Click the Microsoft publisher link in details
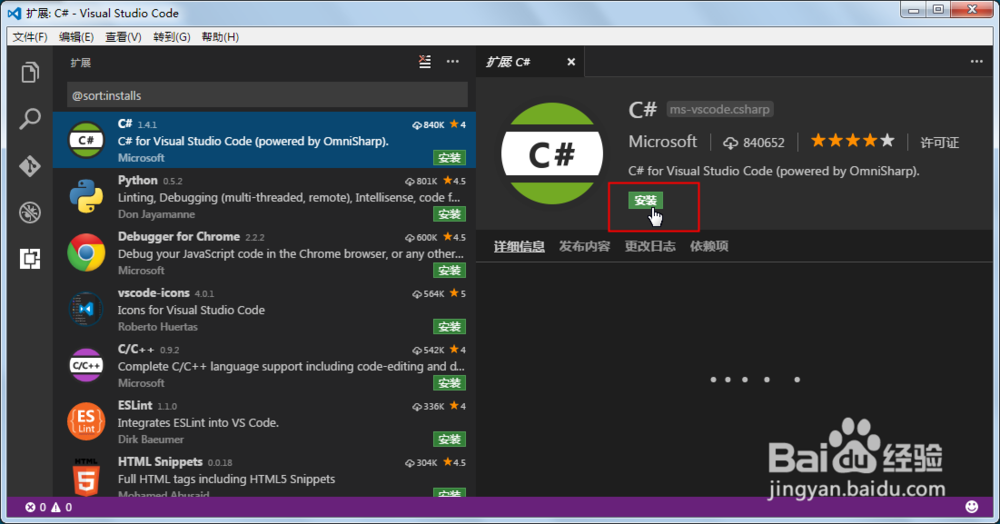 tap(663, 142)
